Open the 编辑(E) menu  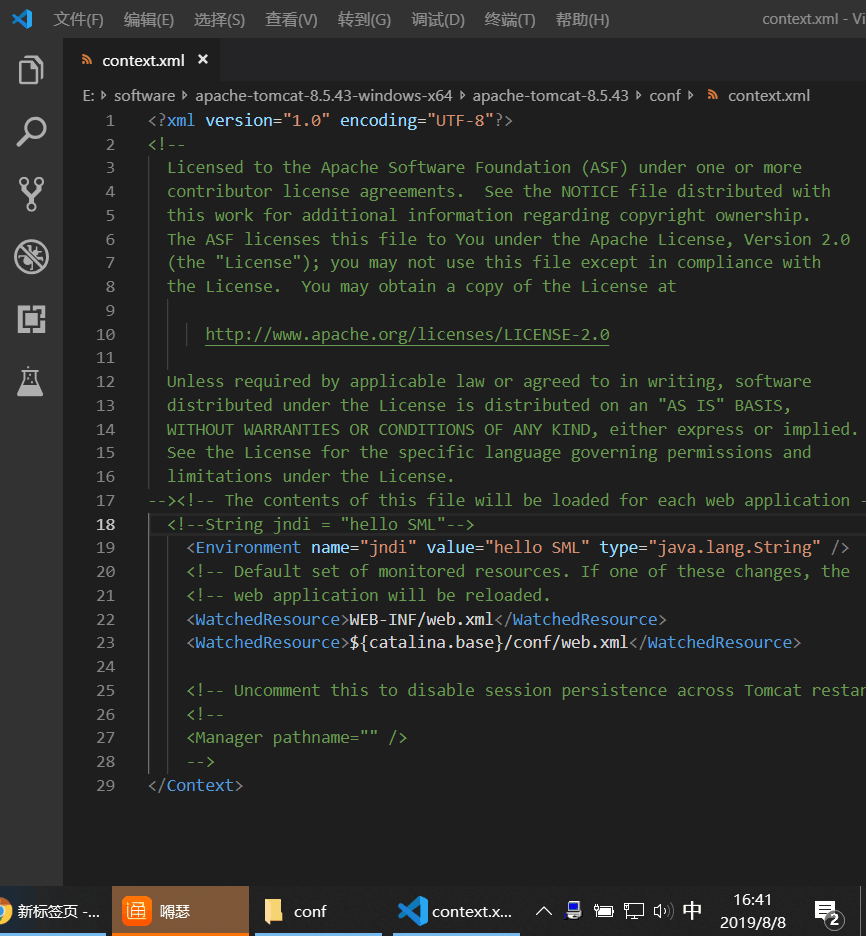coord(149,20)
